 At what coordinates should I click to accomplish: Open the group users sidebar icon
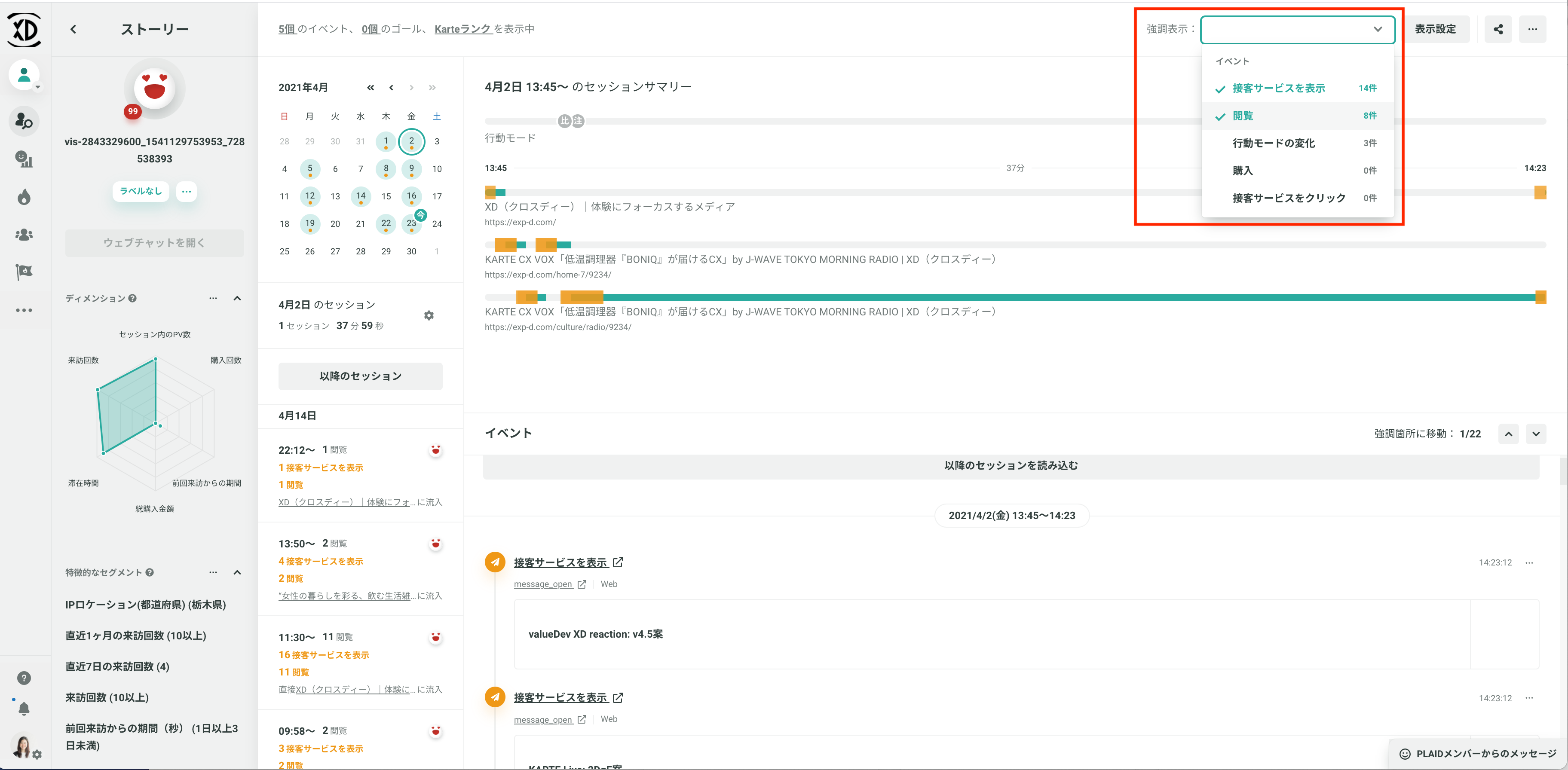tap(24, 234)
